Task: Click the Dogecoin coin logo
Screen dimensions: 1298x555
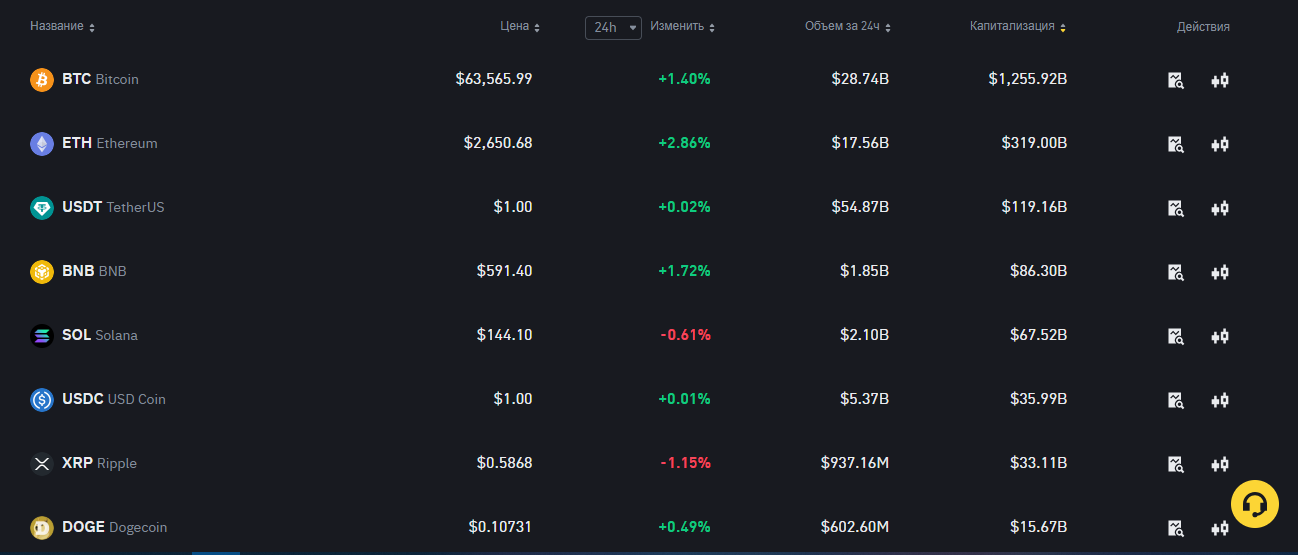Action: 42,527
